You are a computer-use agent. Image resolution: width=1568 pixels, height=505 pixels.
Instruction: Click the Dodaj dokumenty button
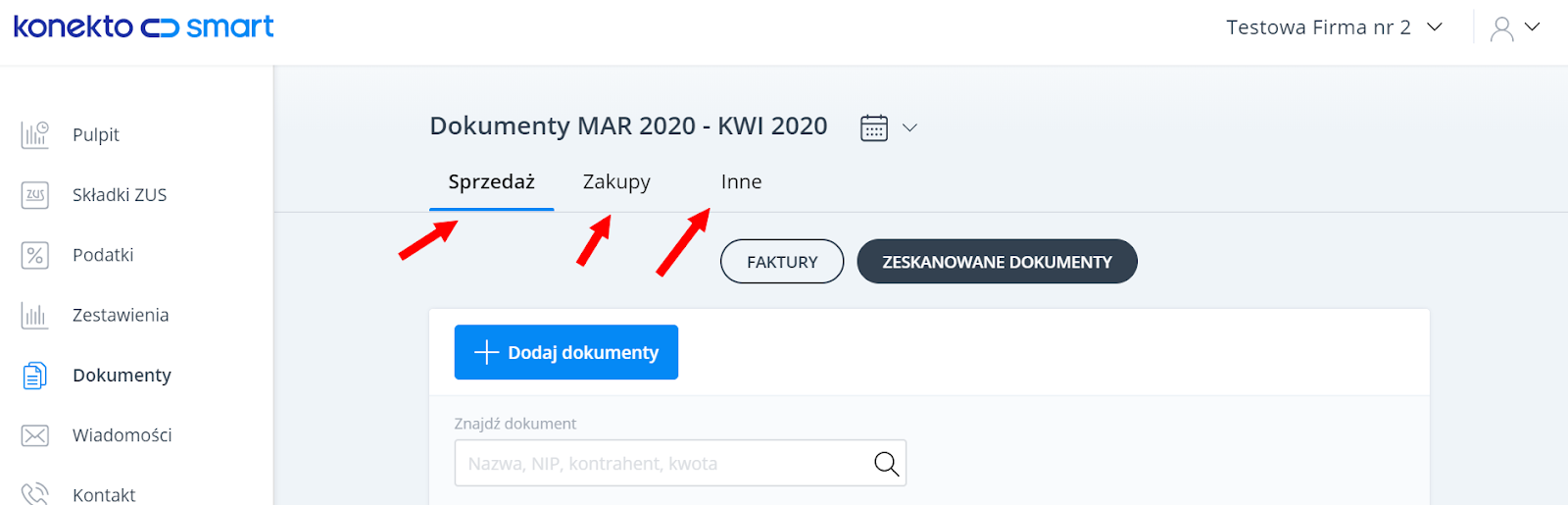[x=566, y=352]
